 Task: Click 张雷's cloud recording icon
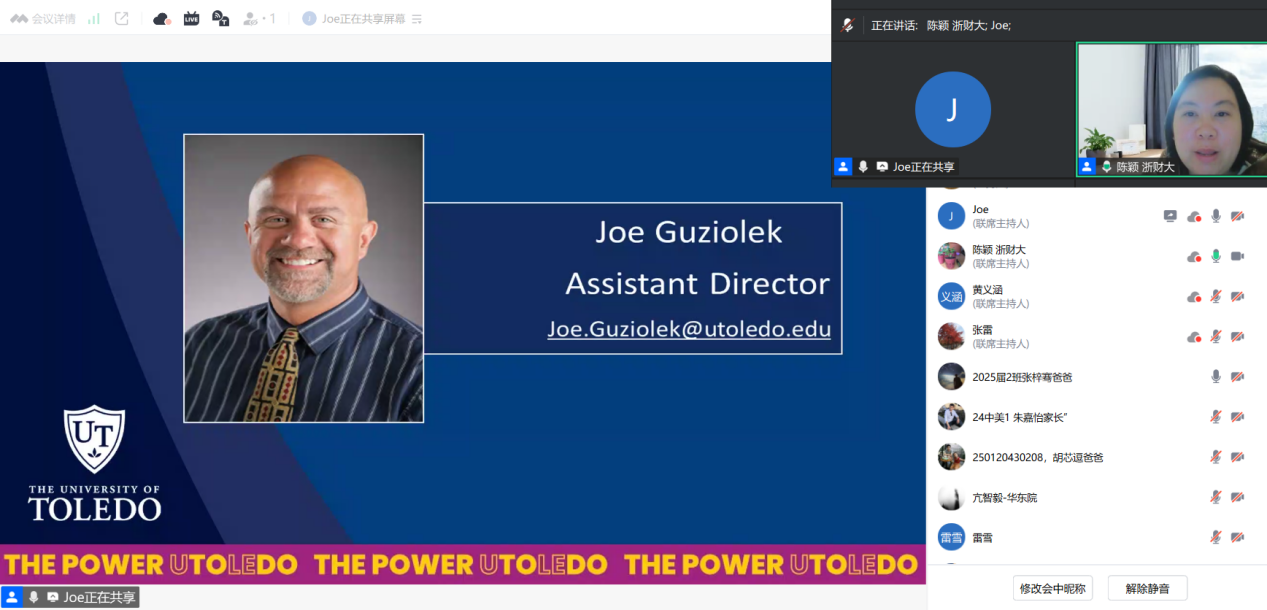click(x=1193, y=337)
